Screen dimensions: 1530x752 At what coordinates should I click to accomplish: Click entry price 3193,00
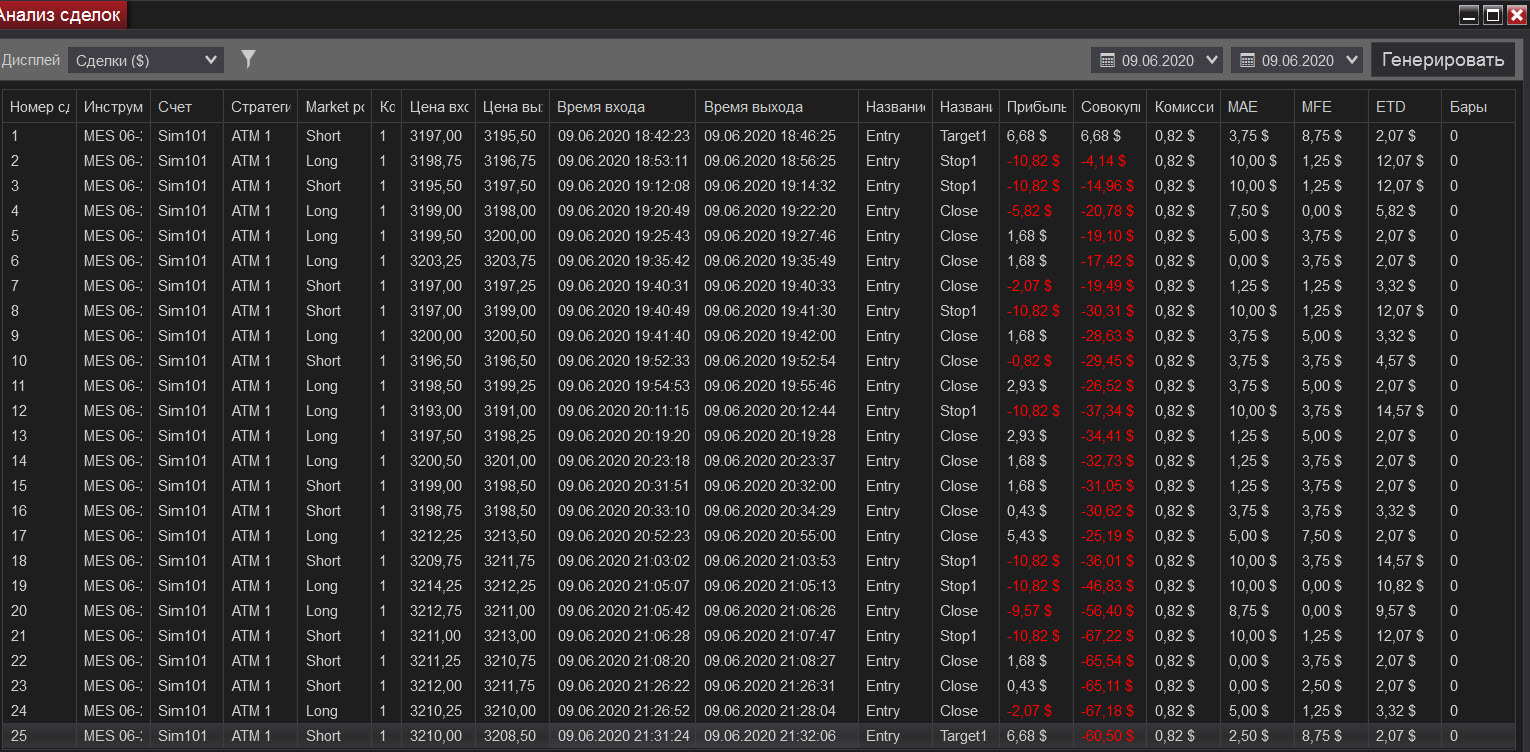(x=436, y=411)
